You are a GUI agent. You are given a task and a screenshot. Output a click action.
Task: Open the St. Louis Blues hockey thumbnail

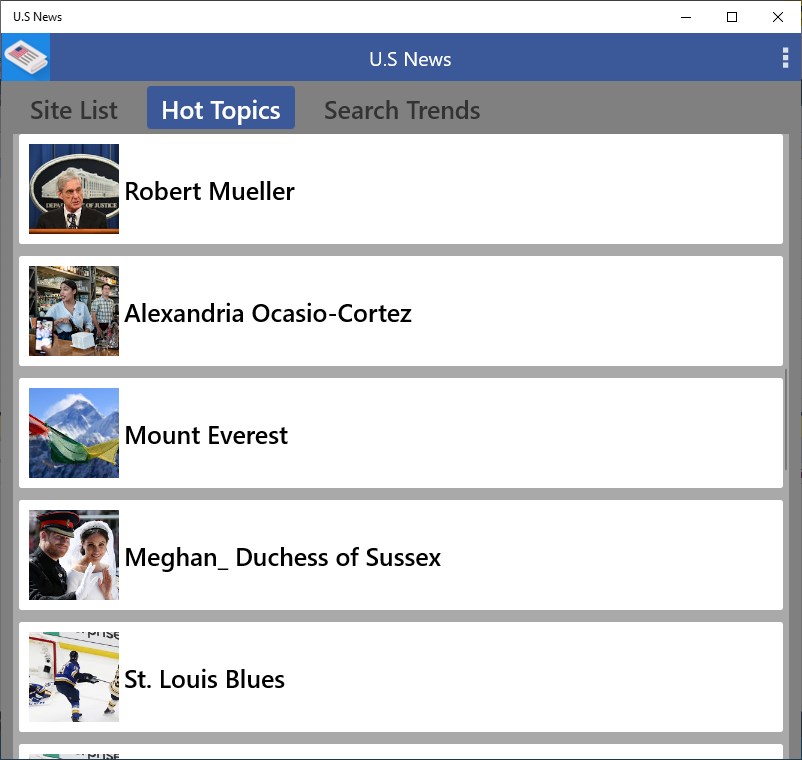(x=74, y=677)
